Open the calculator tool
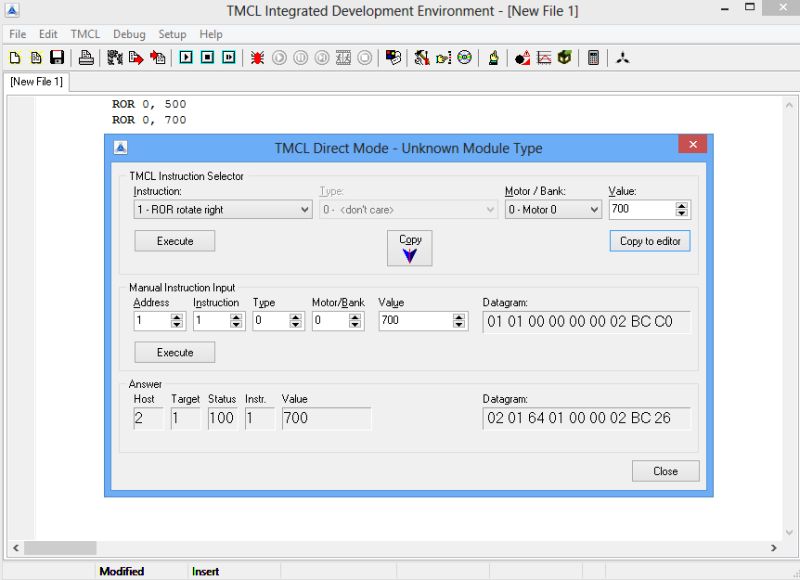Screen dimensions: 800x580 click(x=595, y=58)
